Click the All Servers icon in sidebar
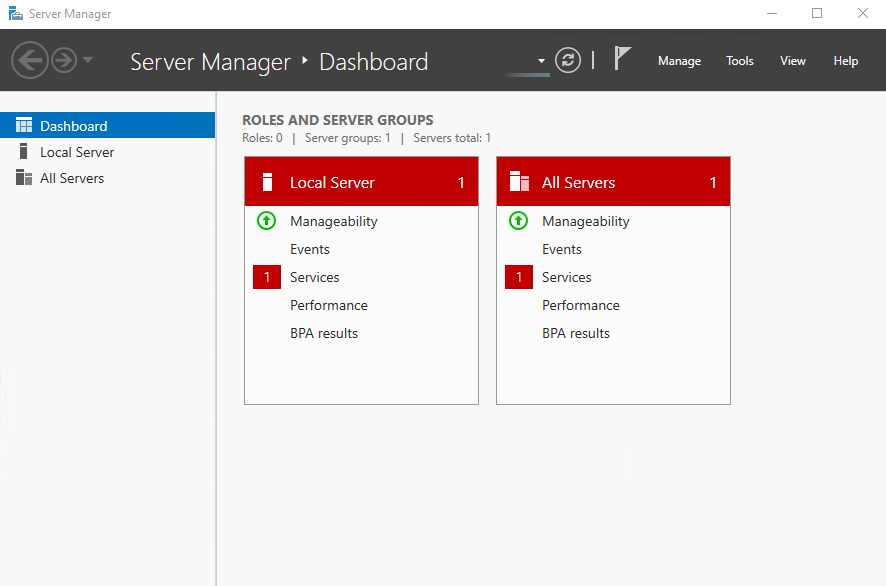 coord(24,177)
